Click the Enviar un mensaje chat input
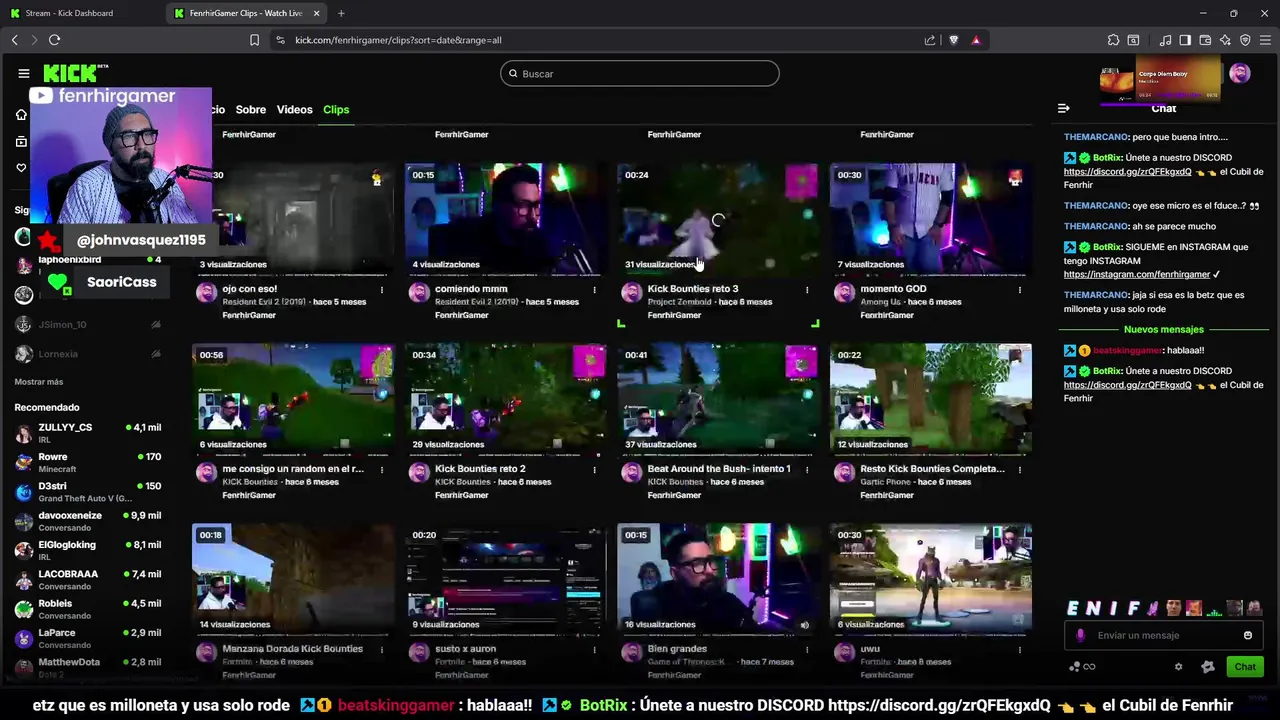The height and width of the screenshot is (720, 1280). click(1163, 635)
